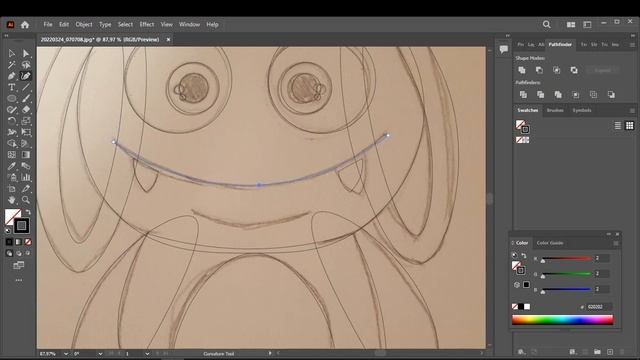Open the File menu
Image resolution: width=640 pixels, height=360 pixels.
point(48,24)
